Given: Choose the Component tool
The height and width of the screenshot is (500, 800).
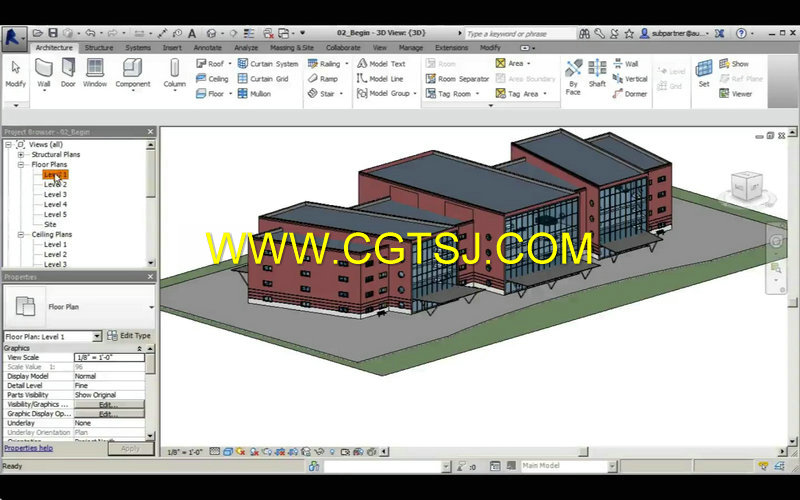Looking at the screenshot, I should pos(133,72).
